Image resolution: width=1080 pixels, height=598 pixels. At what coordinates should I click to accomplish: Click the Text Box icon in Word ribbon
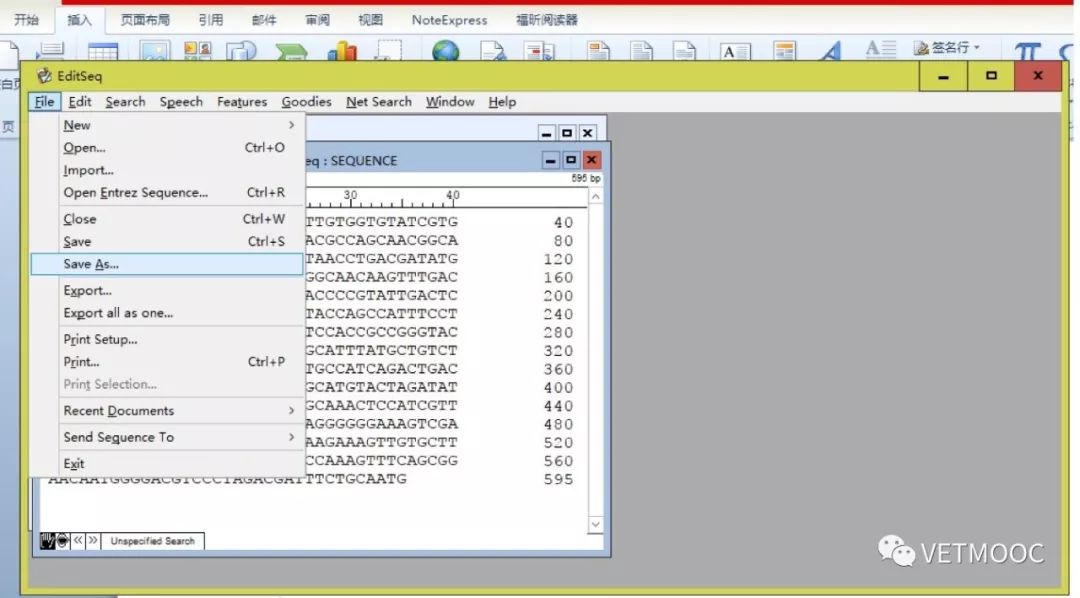735,52
